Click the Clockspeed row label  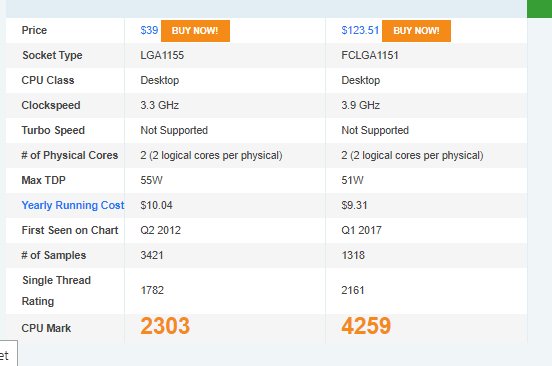pos(51,105)
